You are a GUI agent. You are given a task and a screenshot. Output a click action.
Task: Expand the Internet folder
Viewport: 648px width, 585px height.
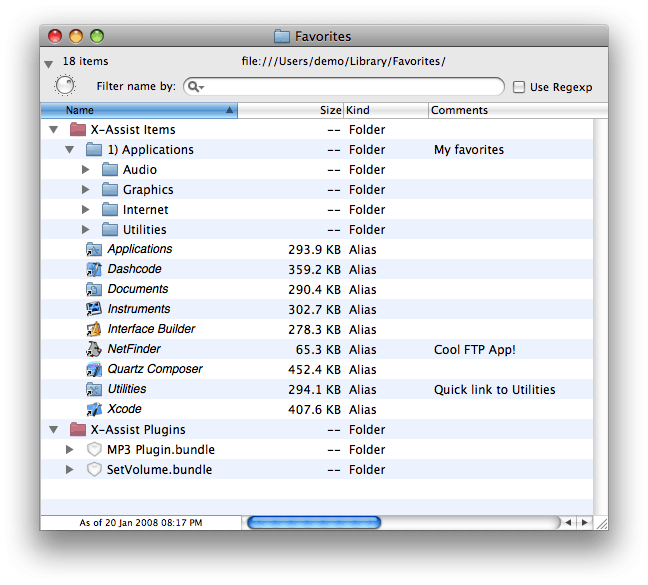tap(86, 209)
